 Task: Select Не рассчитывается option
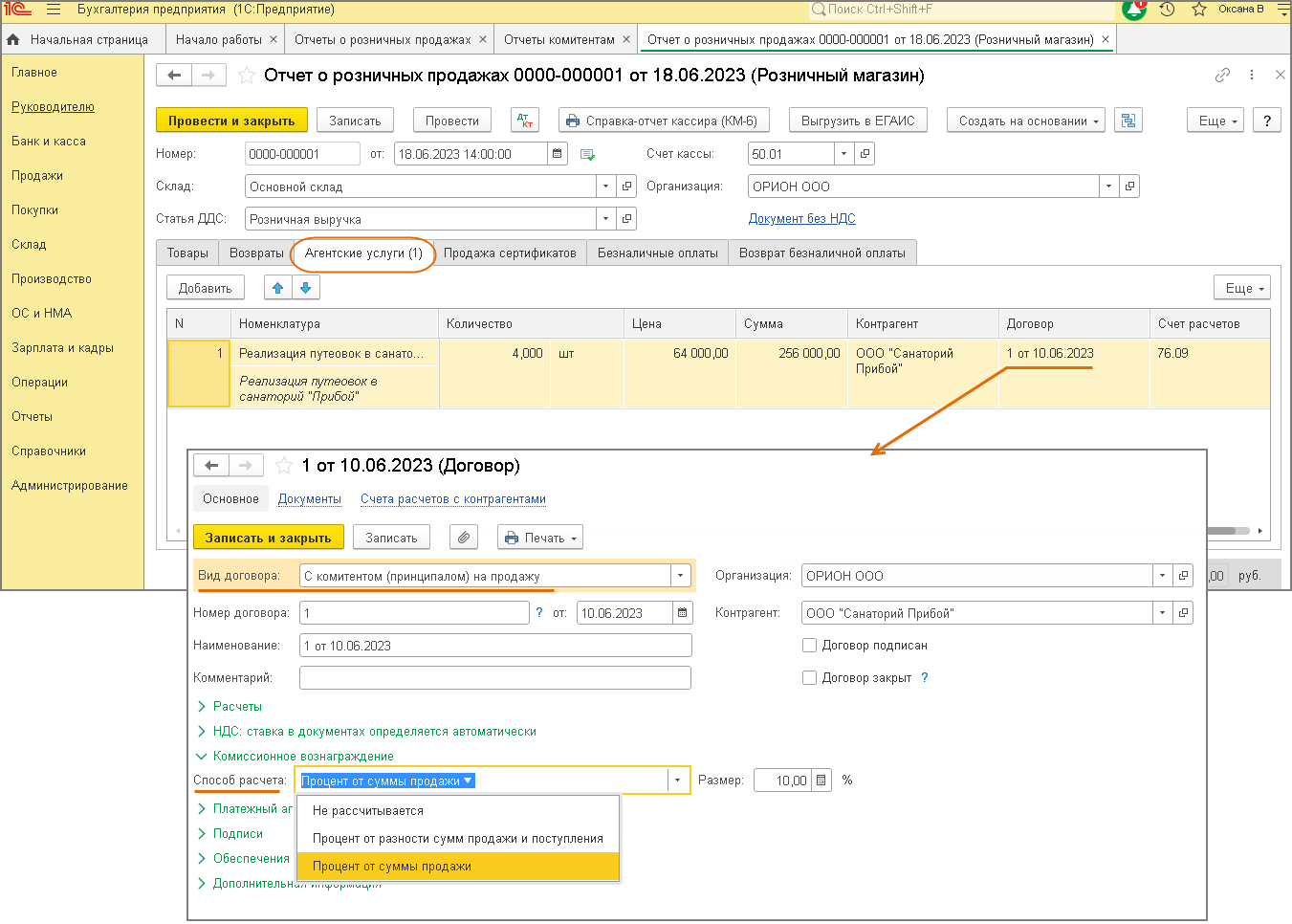tap(459, 811)
